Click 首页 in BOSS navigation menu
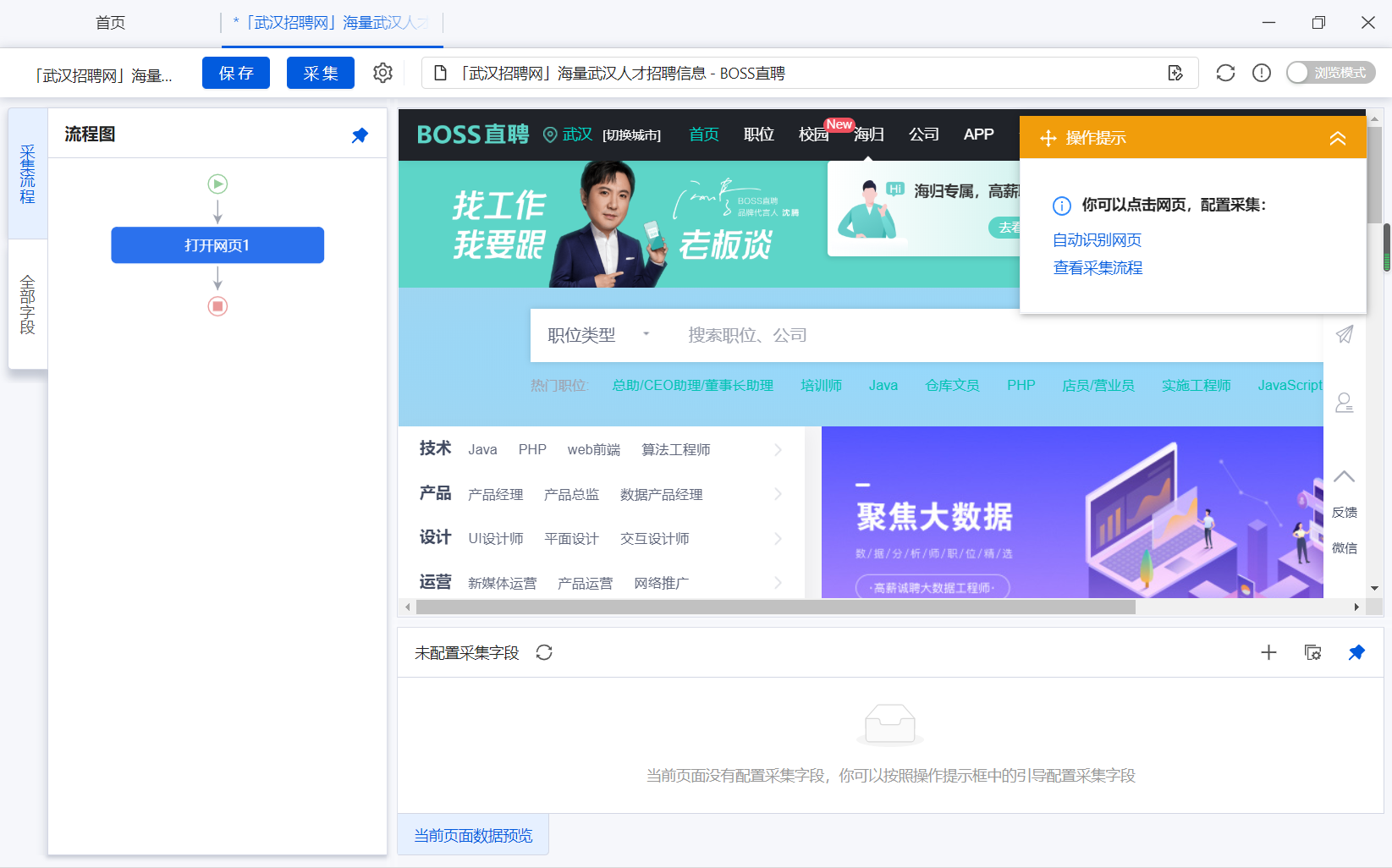 [x=704, y=135]
